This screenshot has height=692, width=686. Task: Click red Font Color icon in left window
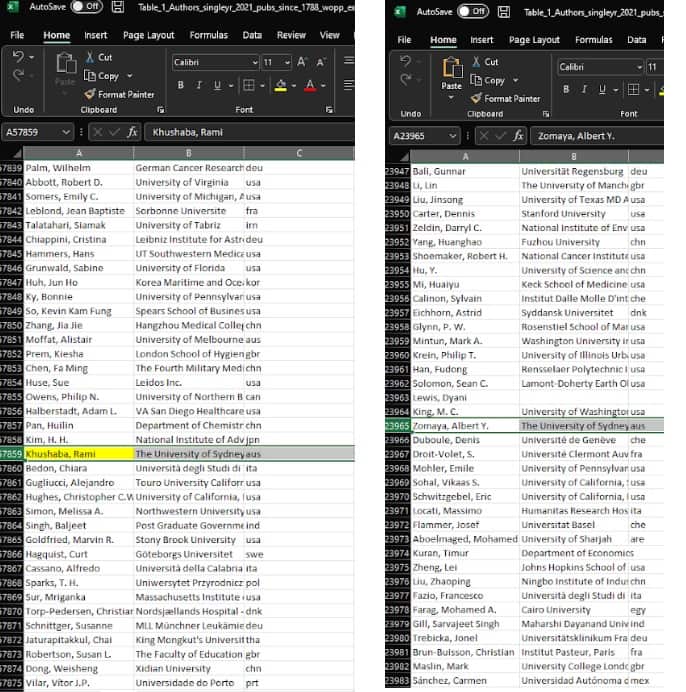(x=310, y=85)
